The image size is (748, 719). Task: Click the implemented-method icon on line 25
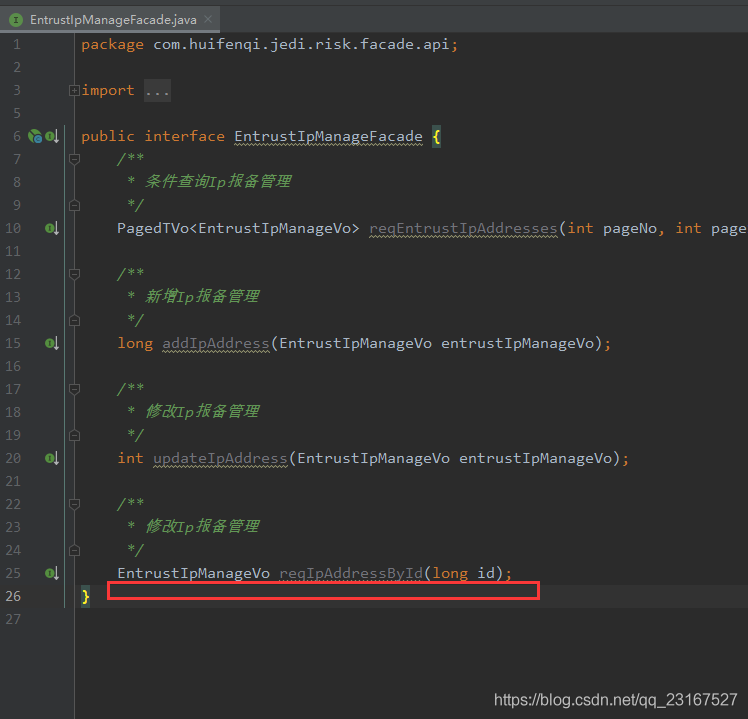[x=52, y=573]
